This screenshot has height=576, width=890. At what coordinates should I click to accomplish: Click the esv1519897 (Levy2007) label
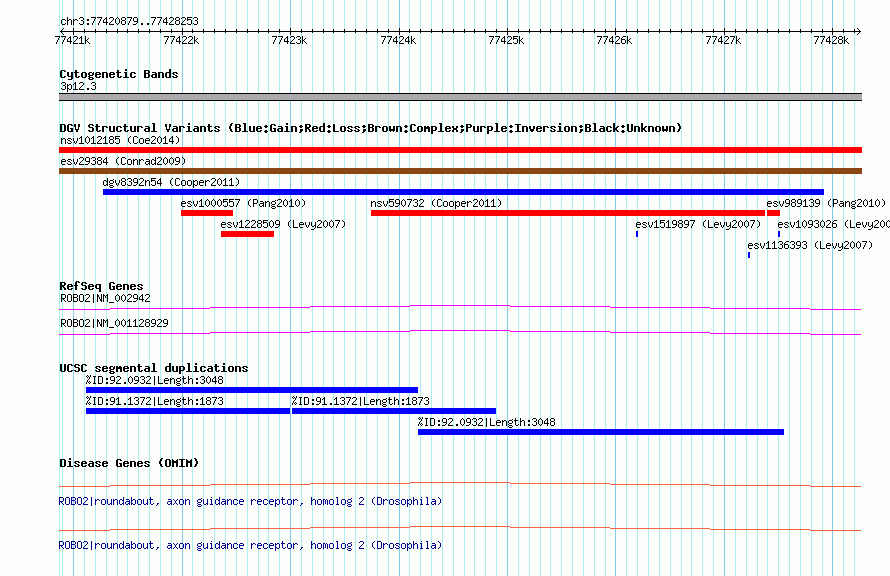click(x=698, y=224)
